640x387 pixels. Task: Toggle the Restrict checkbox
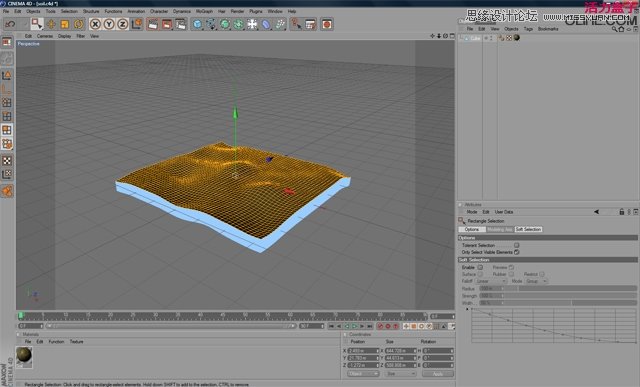542,274
